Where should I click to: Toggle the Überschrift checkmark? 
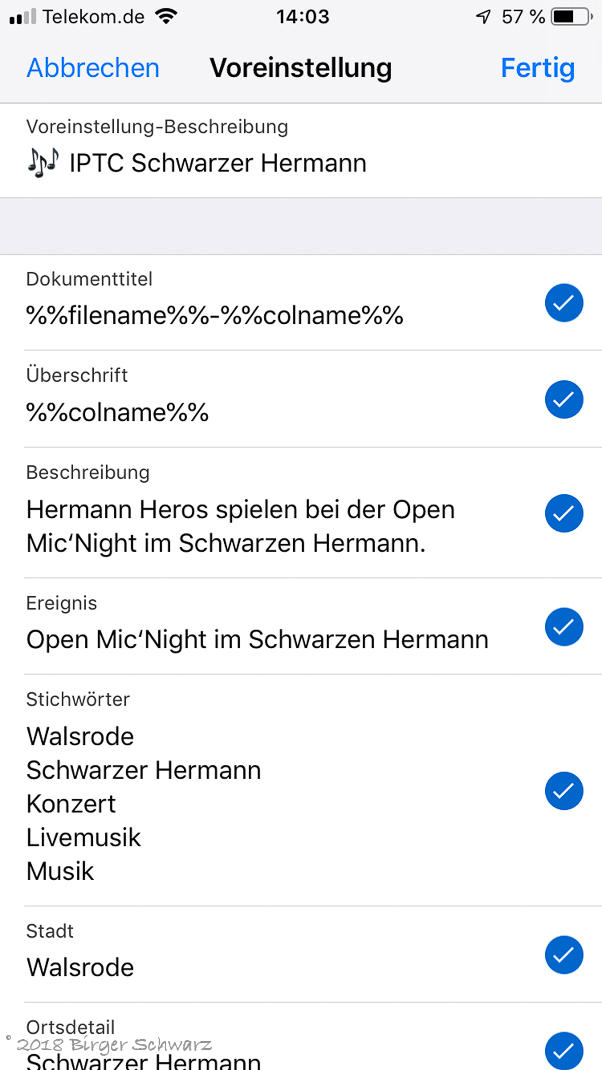(x=564, y=399)
